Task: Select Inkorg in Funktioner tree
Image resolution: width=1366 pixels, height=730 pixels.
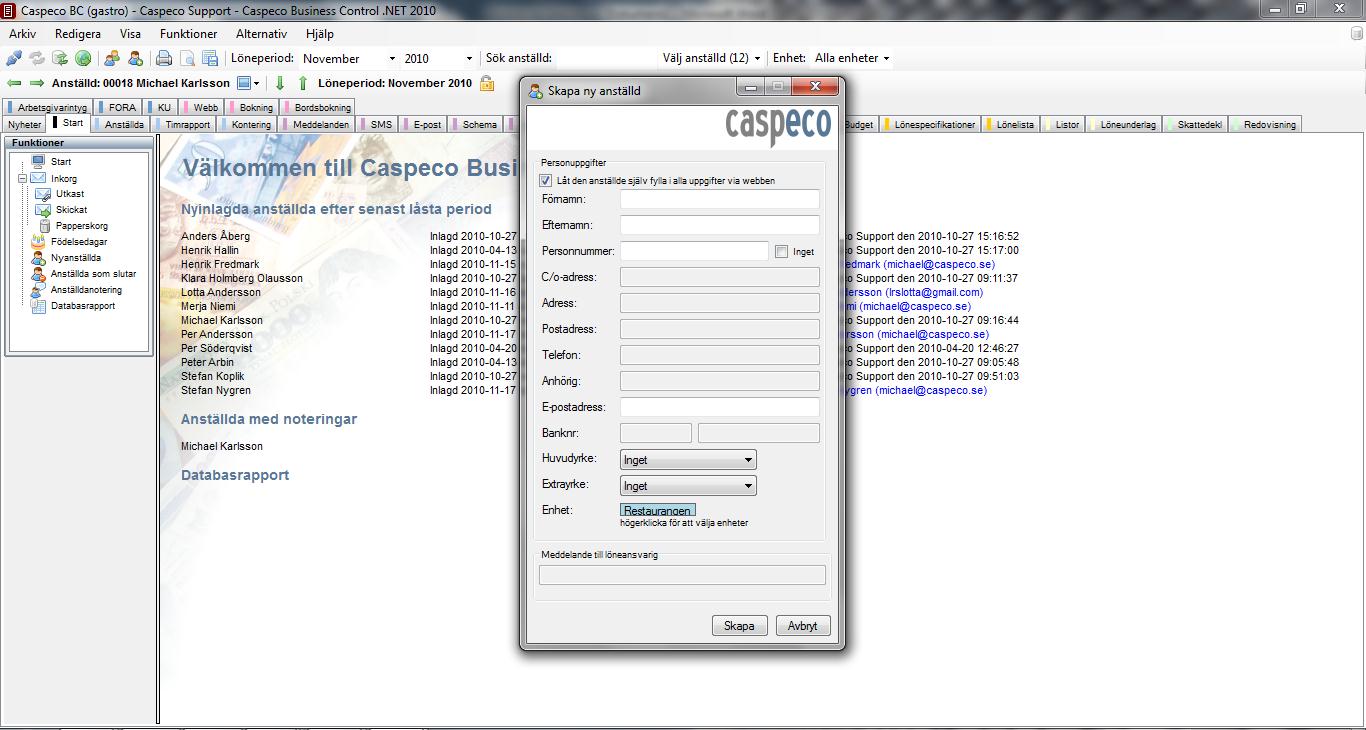Action: coord(64,178)
